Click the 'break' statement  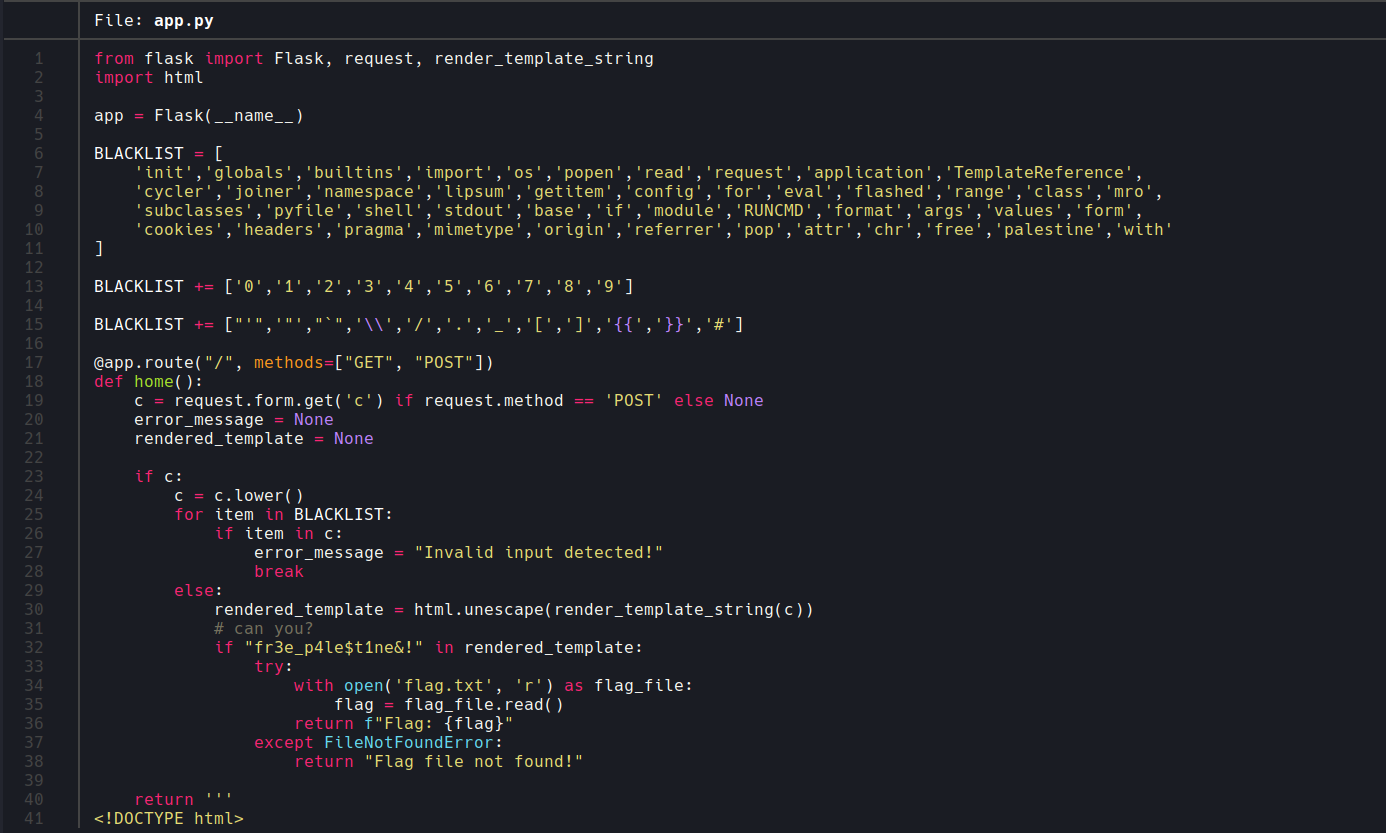(x=279, y=571)
